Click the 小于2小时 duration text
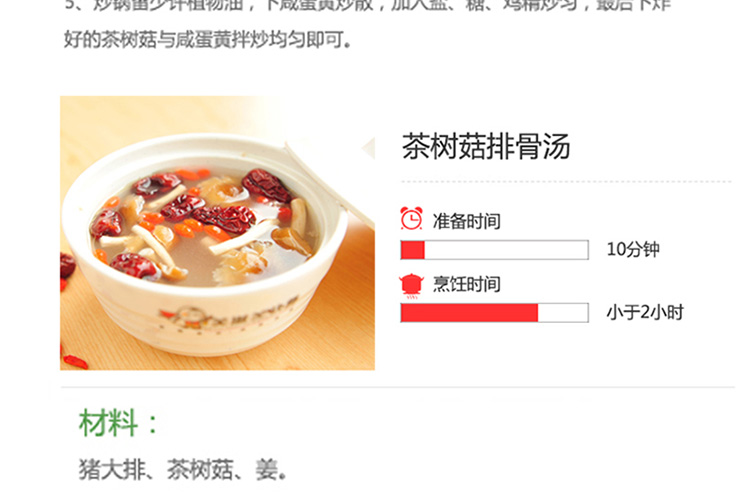The width and height of the screenshot is (750, 500). pos(645,312)
